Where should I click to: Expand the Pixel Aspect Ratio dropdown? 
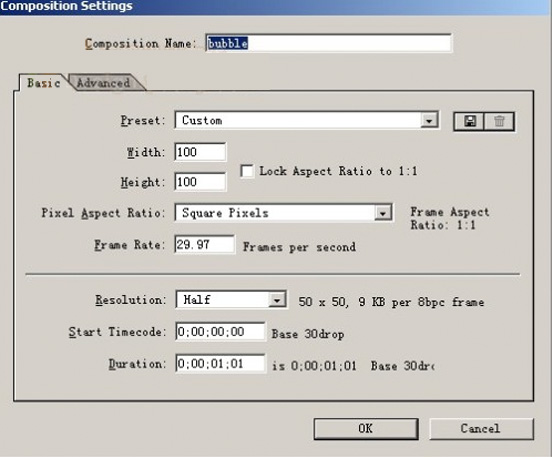click(383, 213)
